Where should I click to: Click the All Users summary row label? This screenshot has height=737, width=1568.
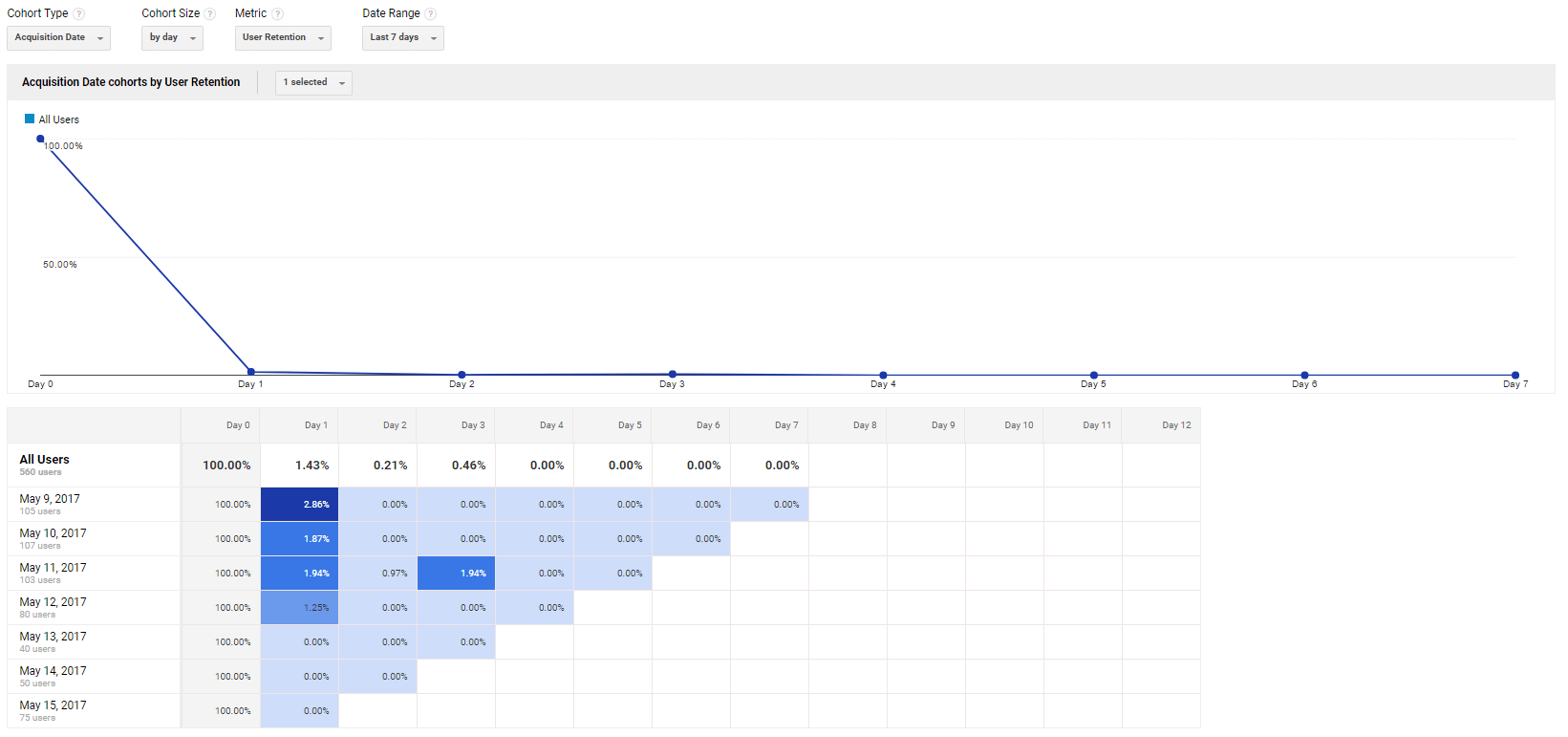[x=45, y=460]
